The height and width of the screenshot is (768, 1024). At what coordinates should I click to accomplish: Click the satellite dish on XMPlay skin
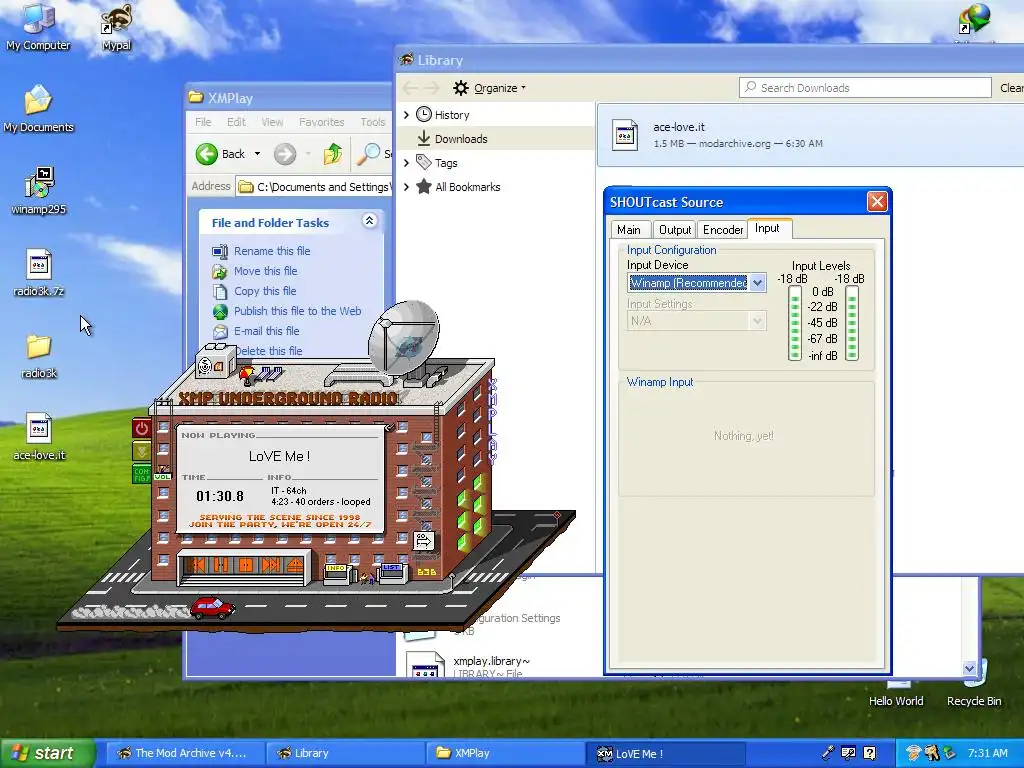pos(402,338)
